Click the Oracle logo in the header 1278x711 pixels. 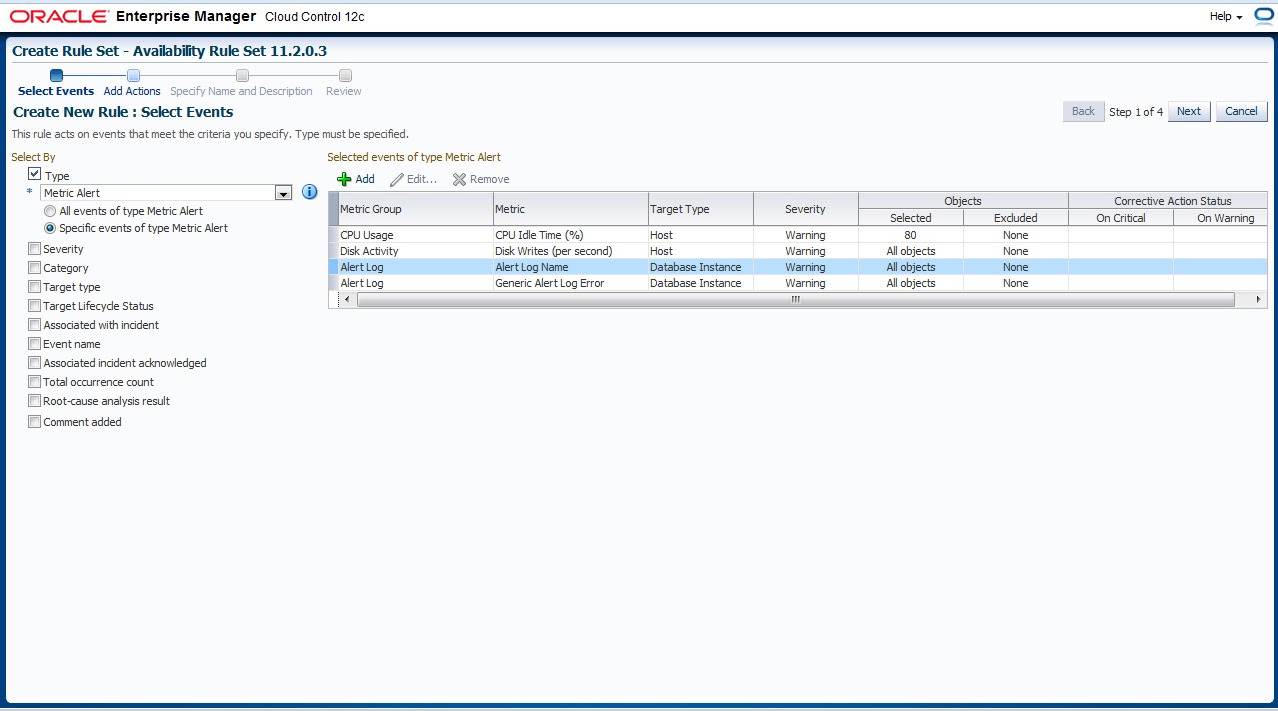[59, 16]
